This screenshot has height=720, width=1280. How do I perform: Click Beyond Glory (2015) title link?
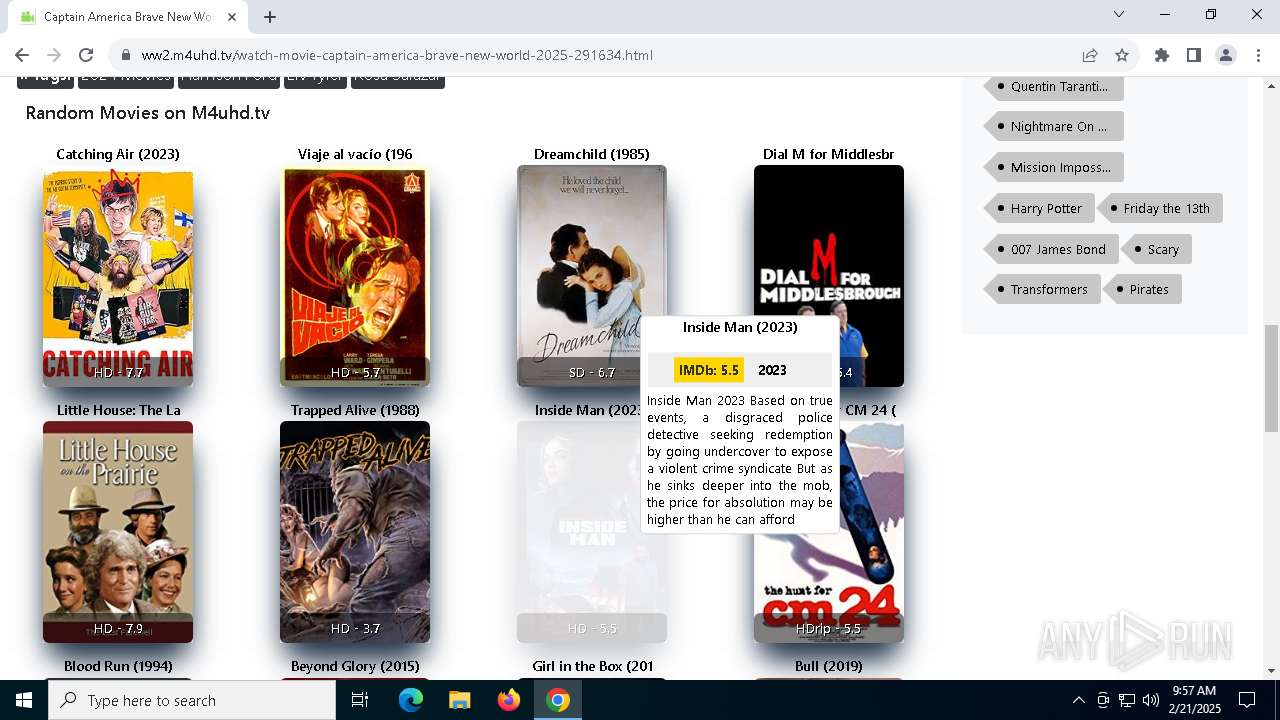coord(355,666)
